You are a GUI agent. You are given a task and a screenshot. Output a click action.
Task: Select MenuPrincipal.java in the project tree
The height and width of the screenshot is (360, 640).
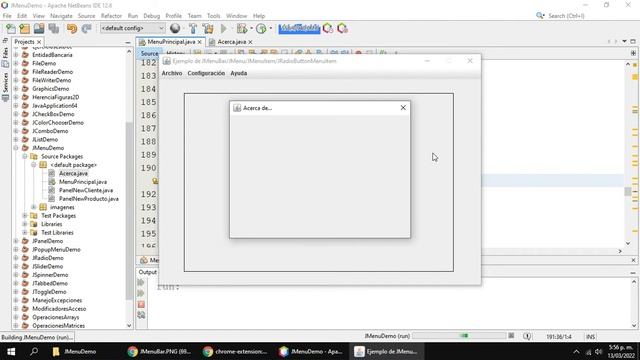pyautogui.click(x=83, y=182)
